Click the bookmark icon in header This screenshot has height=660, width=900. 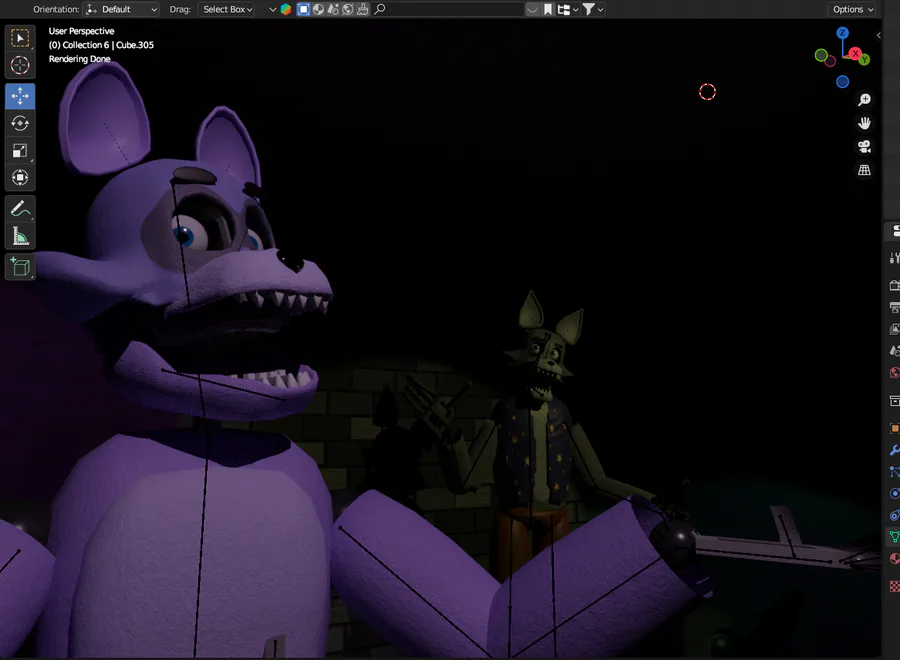coord(548,9)
